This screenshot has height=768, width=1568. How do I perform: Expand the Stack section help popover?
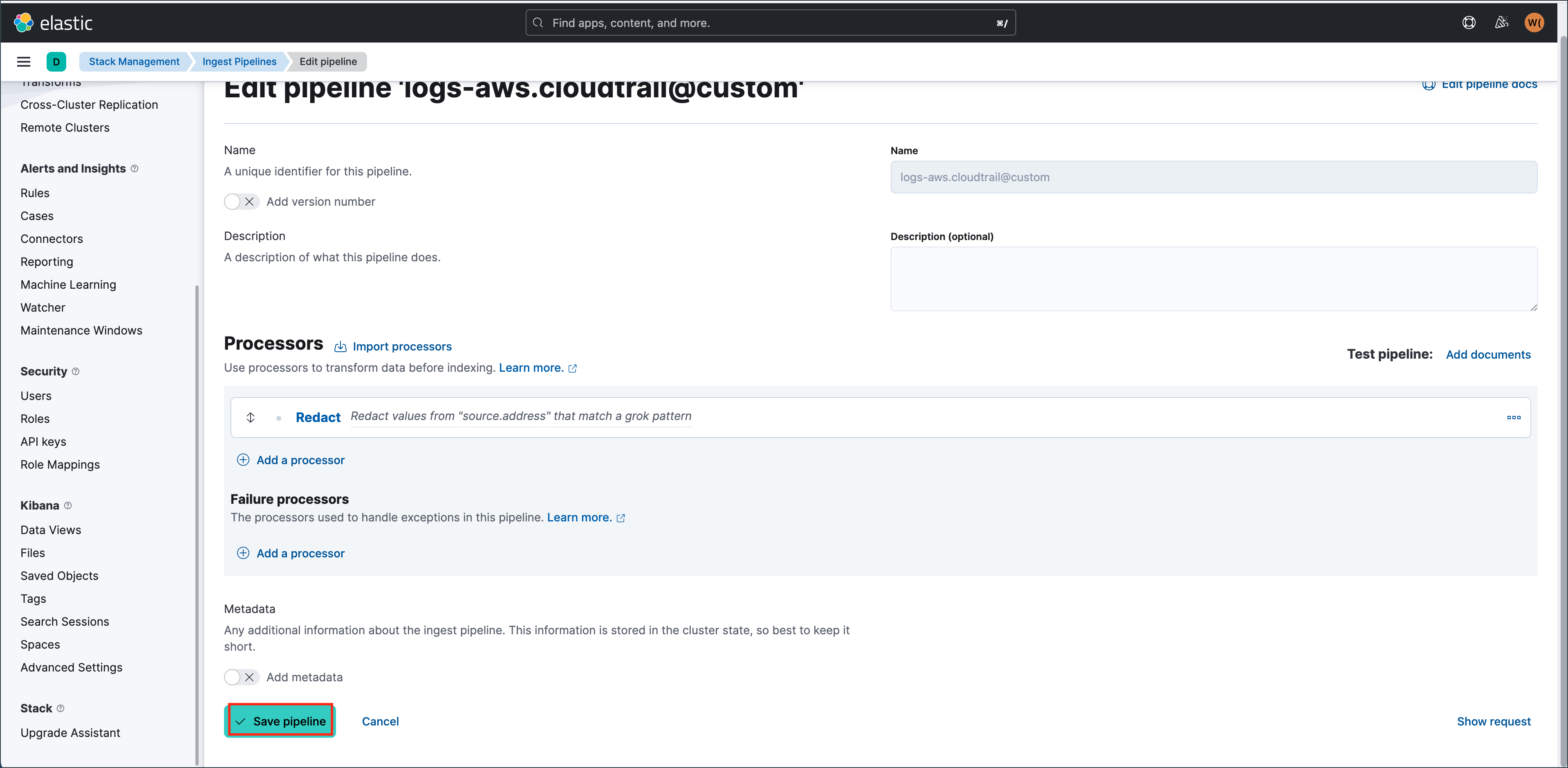(x=61, y=708)
